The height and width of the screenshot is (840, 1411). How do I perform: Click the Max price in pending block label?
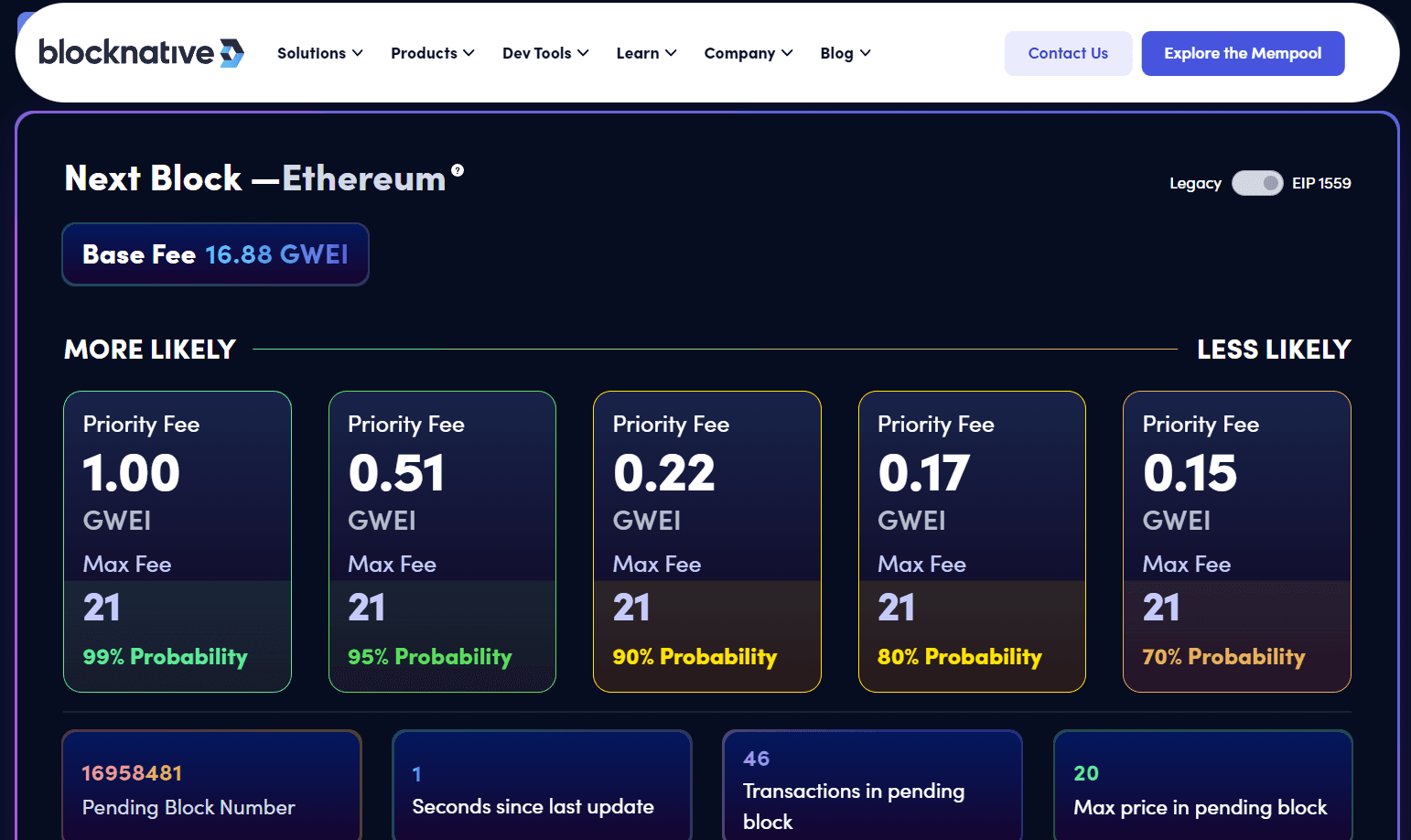pos(1200,807)
